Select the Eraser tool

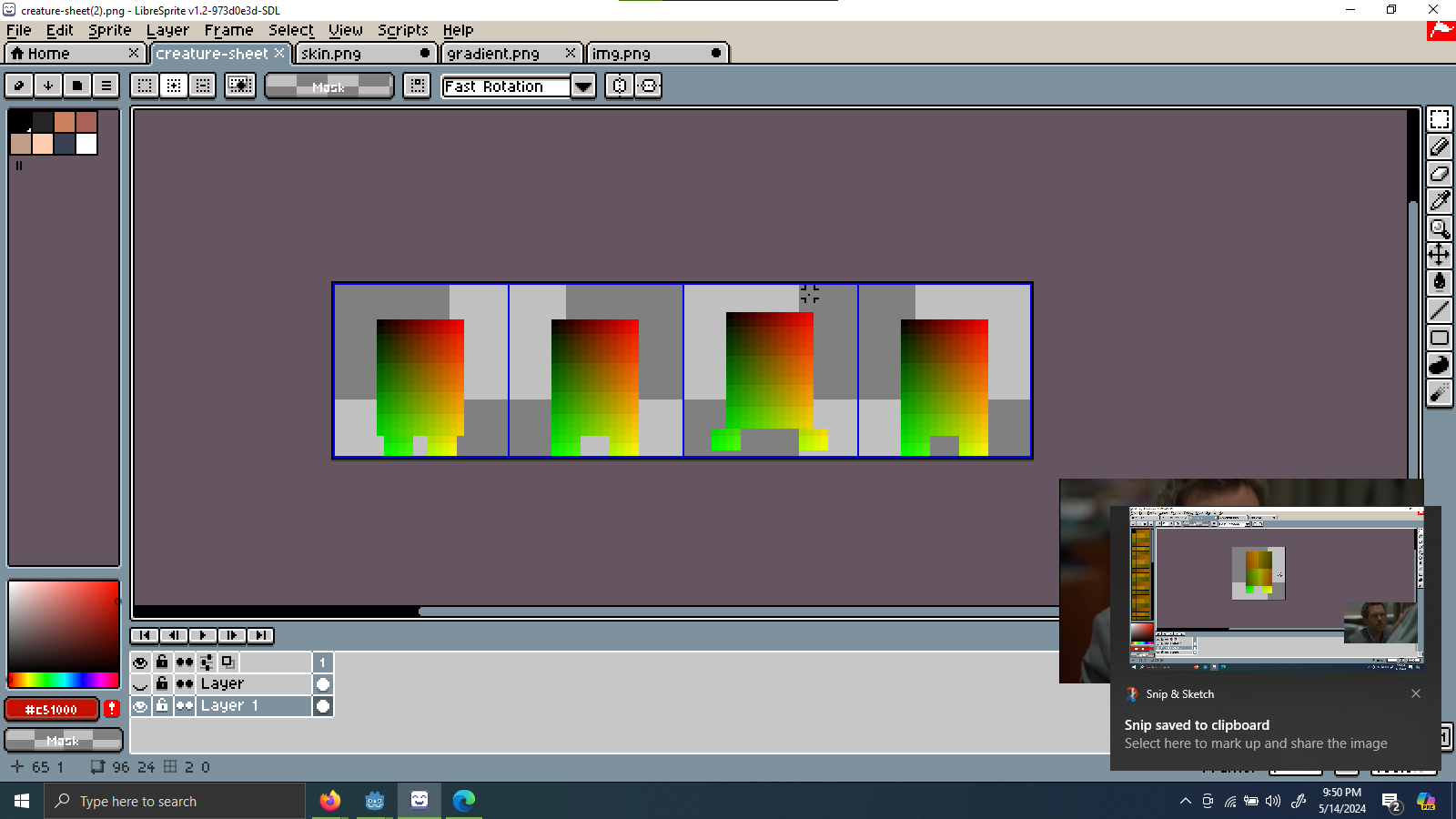pos(1439,174)
